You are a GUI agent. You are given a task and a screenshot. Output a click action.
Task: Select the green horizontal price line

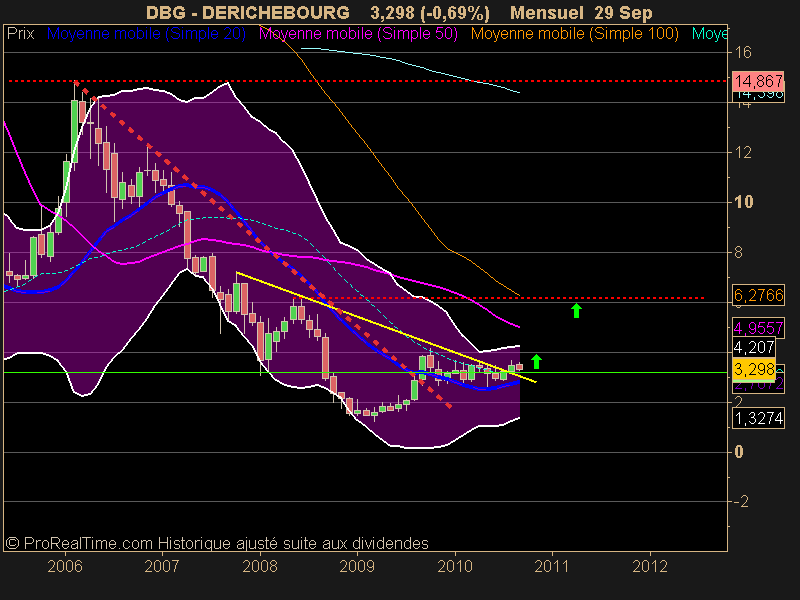click(x=365, y=372)
